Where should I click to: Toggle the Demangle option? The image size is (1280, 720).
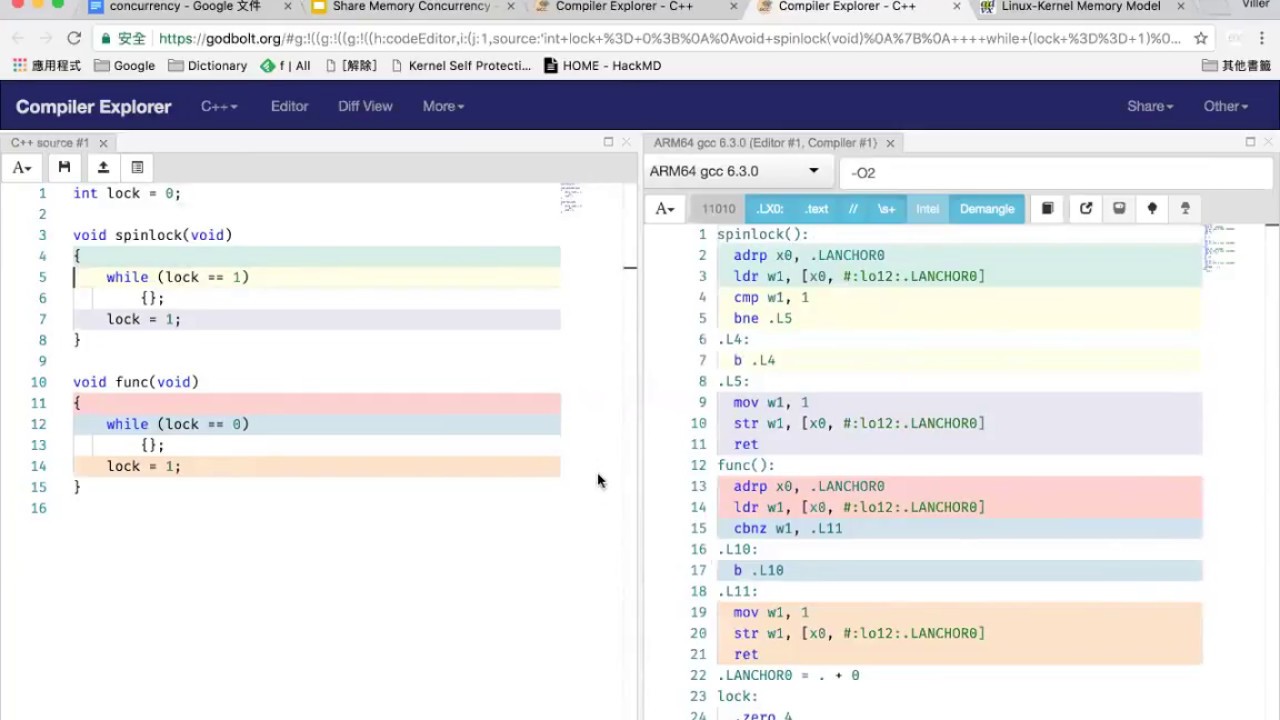[x=987, y=209]
